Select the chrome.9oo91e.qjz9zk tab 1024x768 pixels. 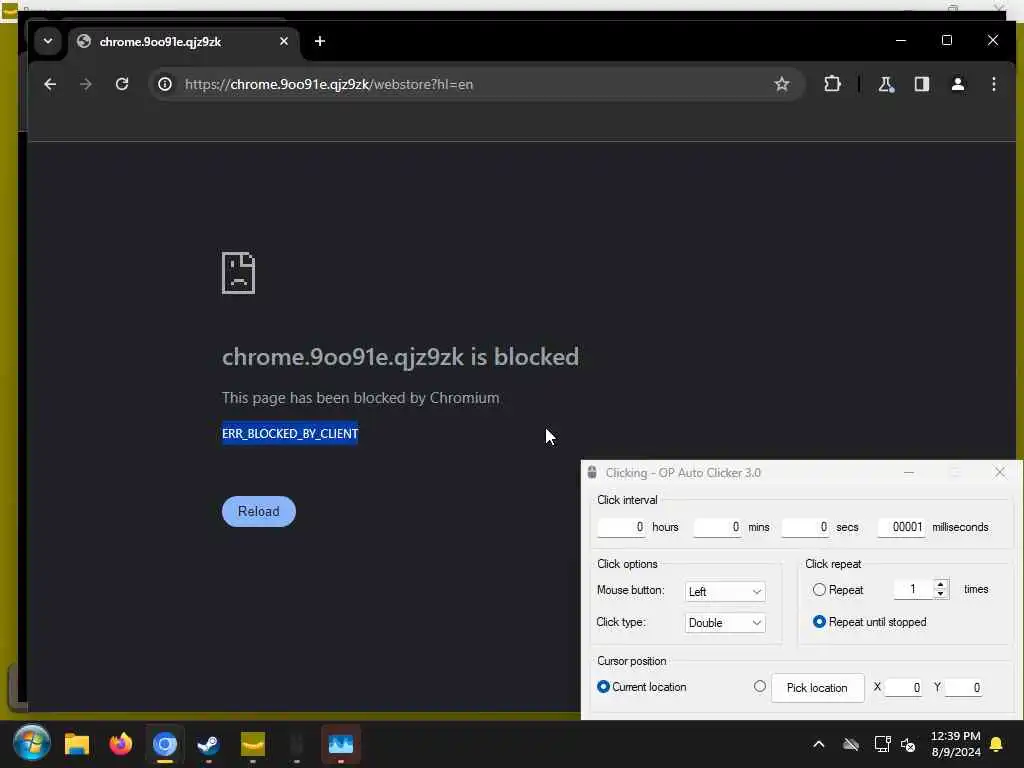[x=184, y=42]
